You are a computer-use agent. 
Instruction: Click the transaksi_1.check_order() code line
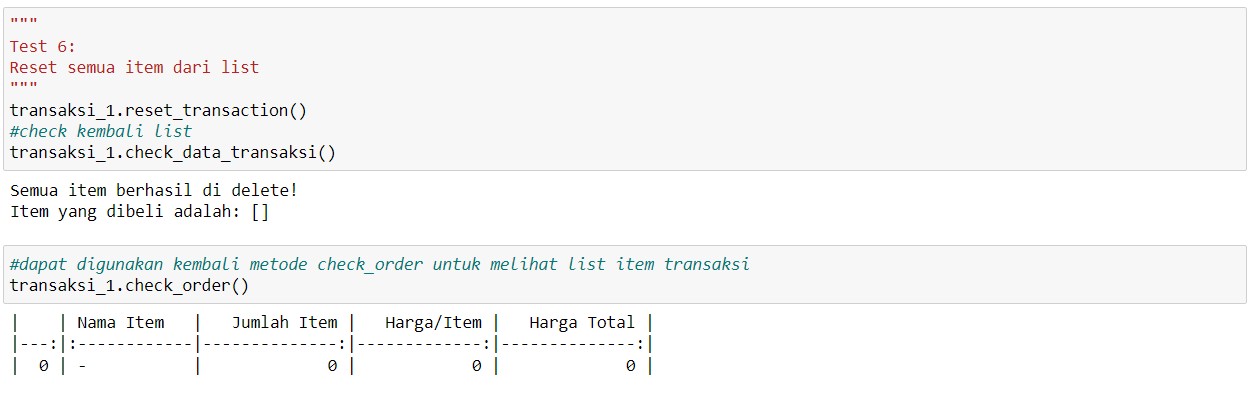130,285
